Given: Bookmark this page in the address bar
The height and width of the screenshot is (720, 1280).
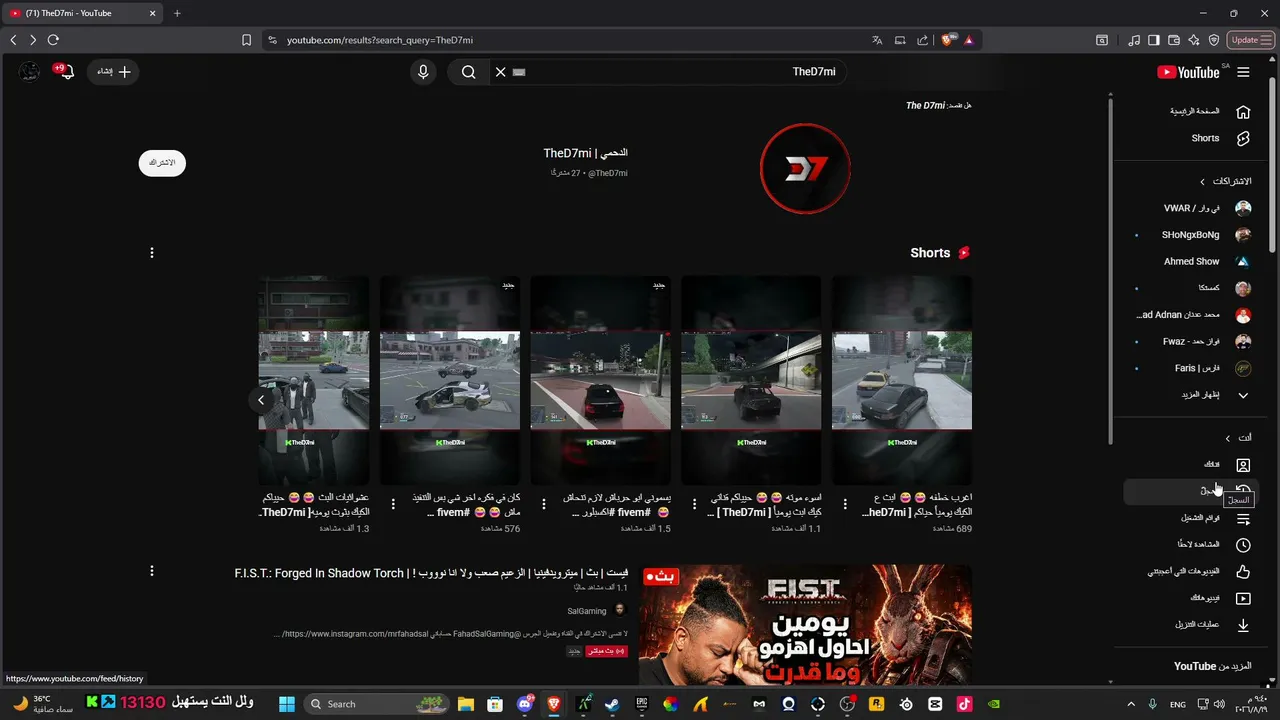Looking at the screenshot, I should pos(246,40).
